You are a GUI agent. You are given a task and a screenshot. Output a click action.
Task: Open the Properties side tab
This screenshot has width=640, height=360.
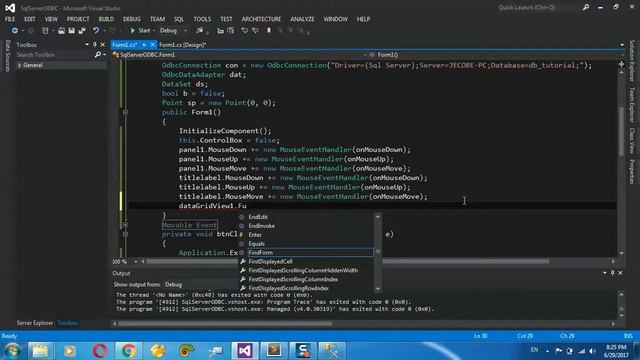[x=632, y=172]
